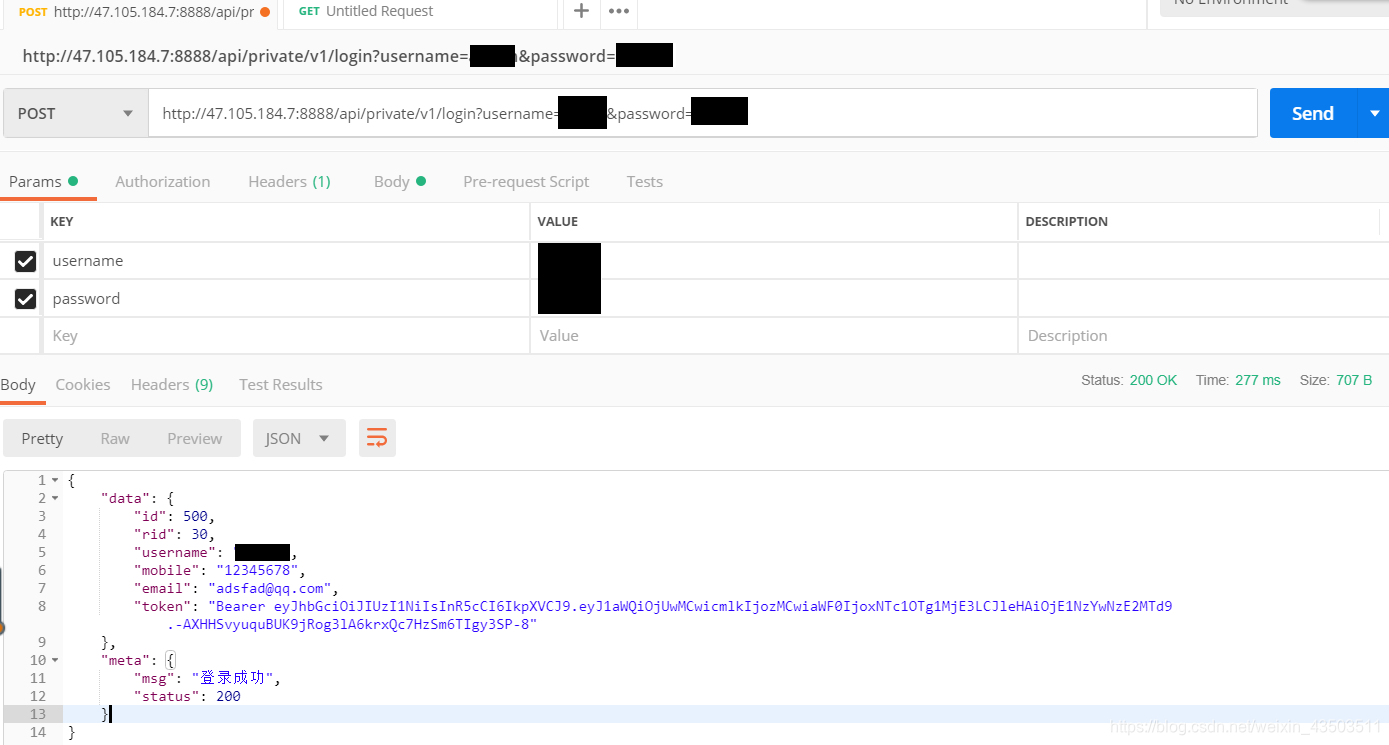Click the Bearer token value line
The width and height of the screenshot is (1389, 745).
690,606
